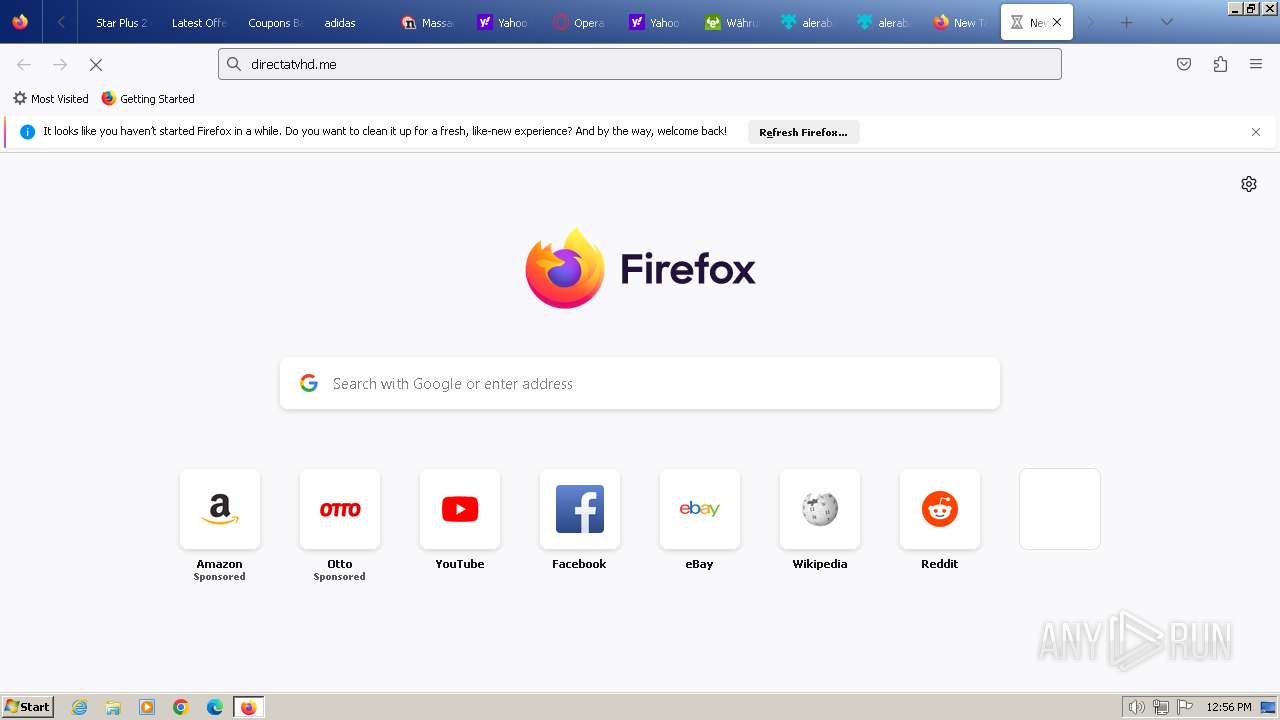Click the Firefox logo on new tab page
Viewport: 1280px width, 720px height.
[x=640, y=268]
